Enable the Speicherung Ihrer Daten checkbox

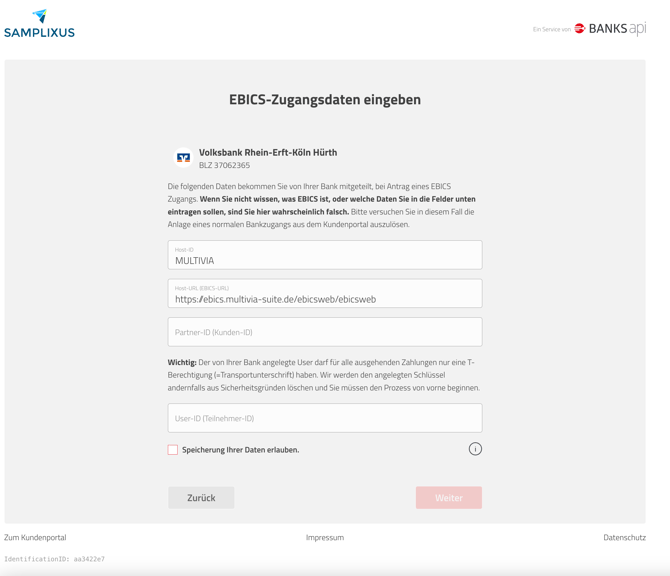173,450
